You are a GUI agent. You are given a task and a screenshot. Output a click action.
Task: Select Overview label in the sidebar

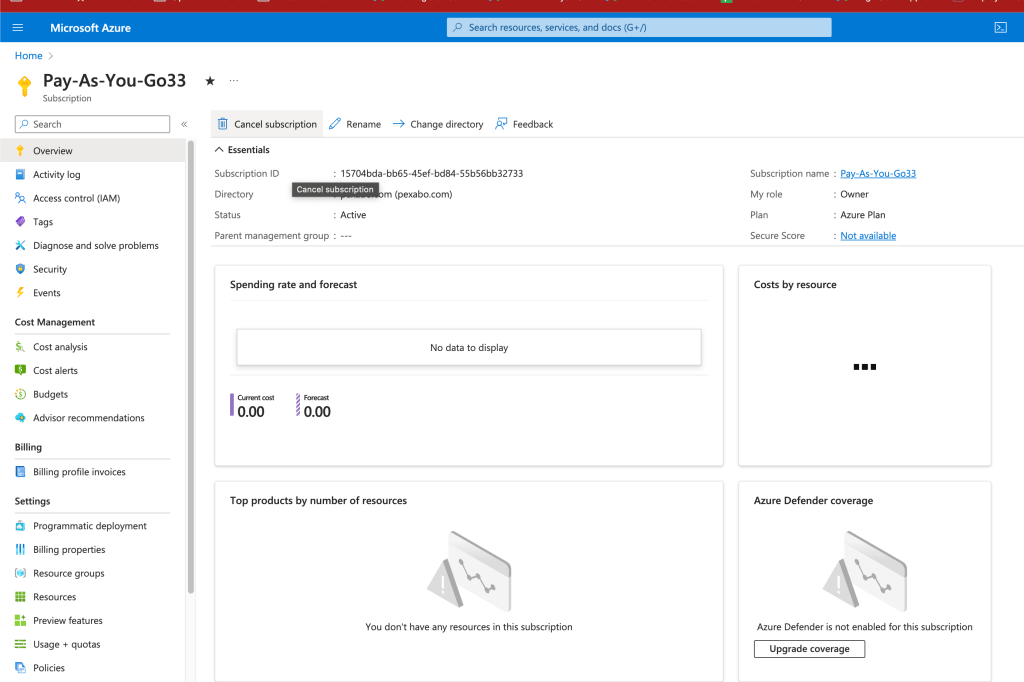(x=53, y=151)
